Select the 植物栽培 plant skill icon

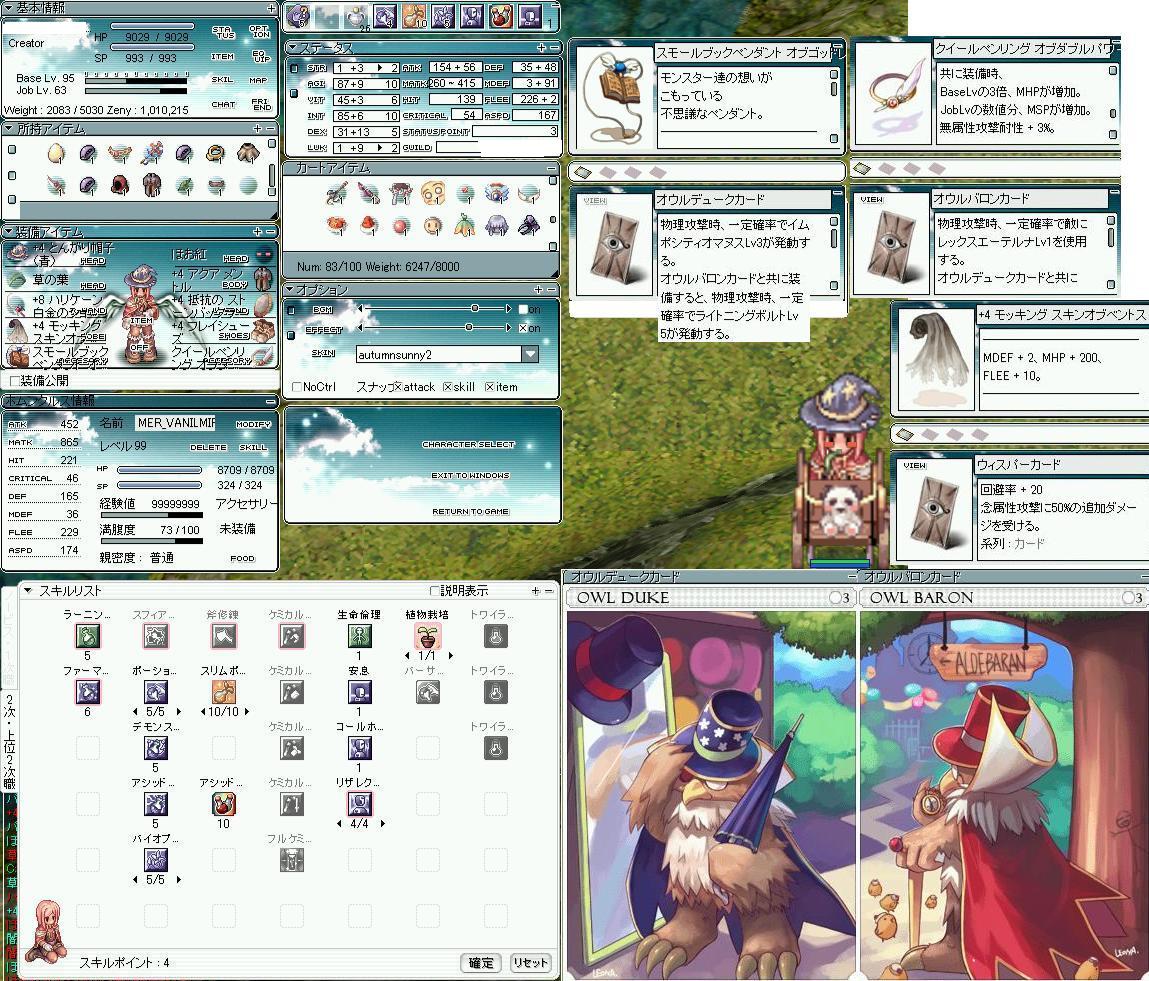point(428,636)
